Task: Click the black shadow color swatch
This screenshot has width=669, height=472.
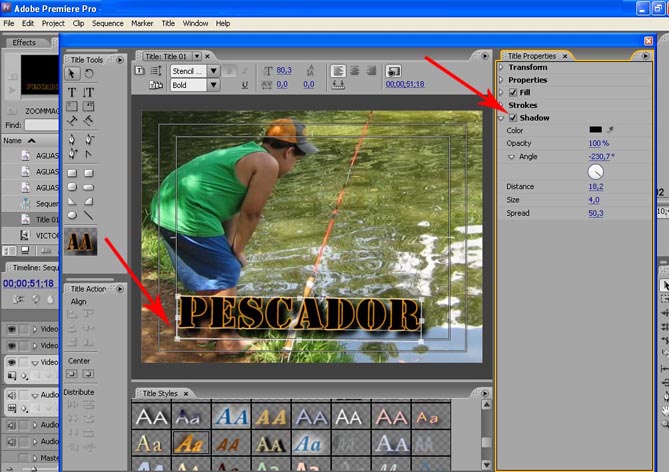Action: point(595,130)
